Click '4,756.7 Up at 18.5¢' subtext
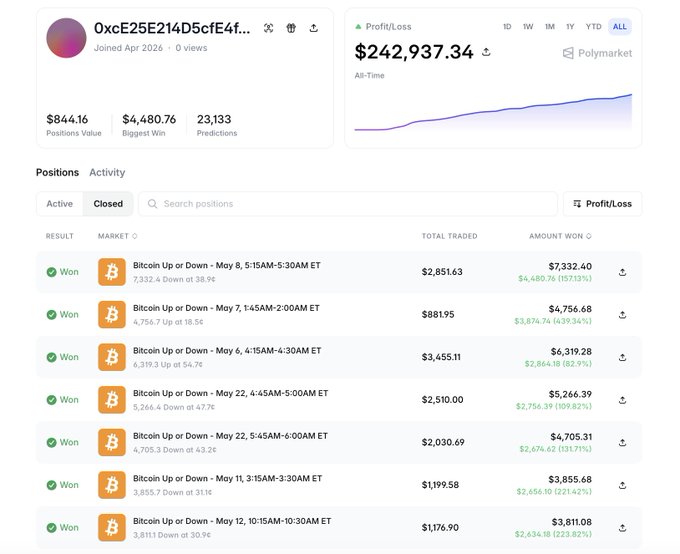Screen dimensions: 680x554 click(x=168, y=322)
